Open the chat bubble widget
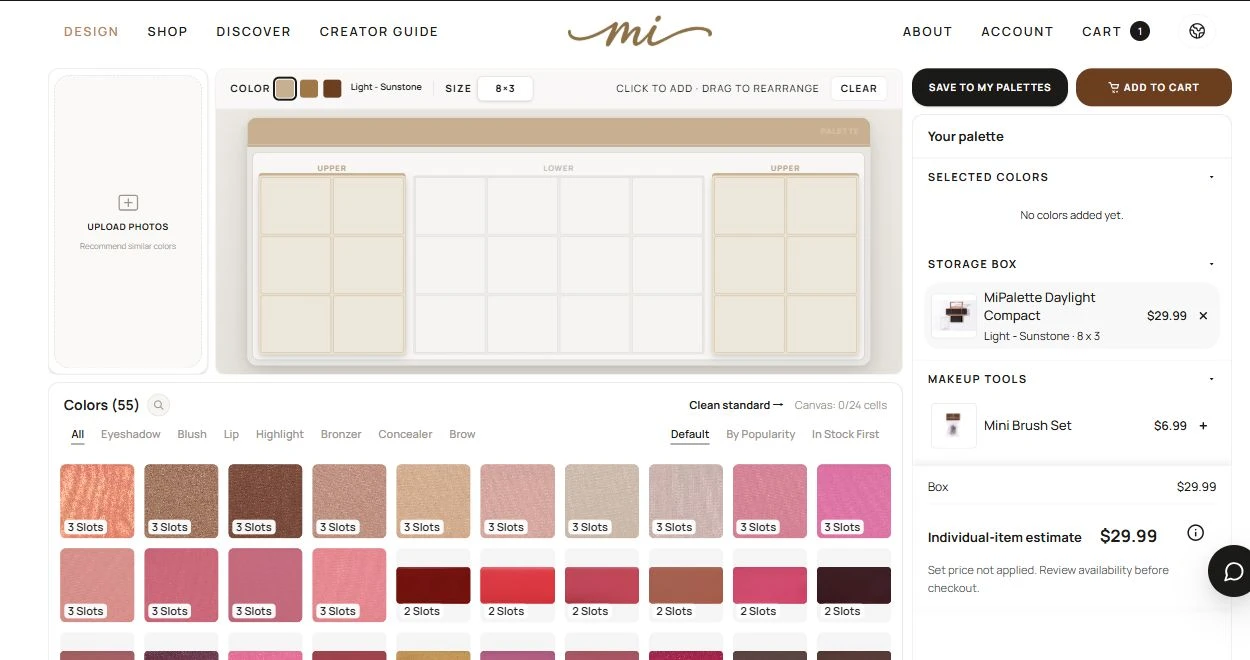 (1233, 571)
